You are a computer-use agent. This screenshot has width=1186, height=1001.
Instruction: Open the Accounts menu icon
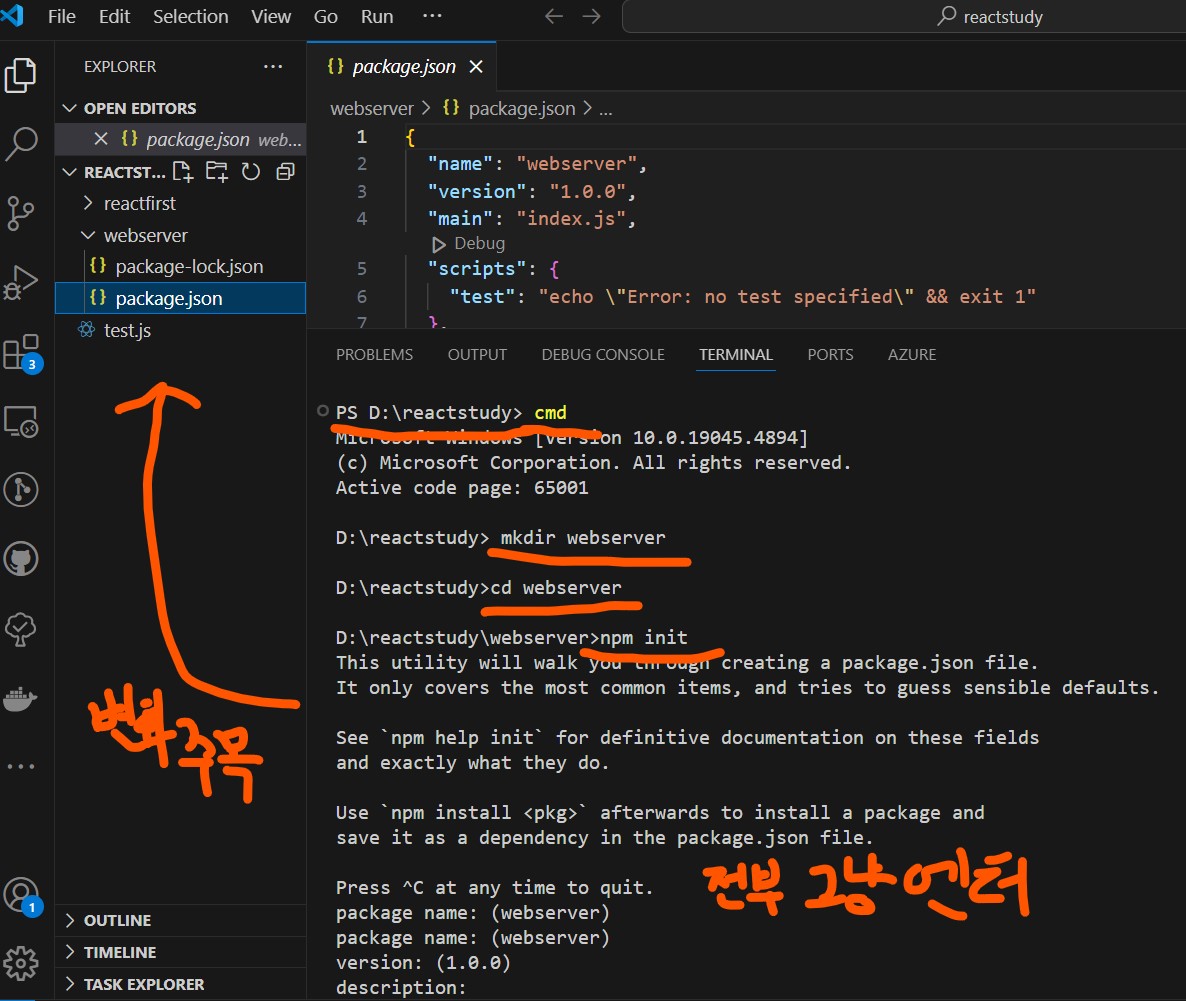point(22,896)
